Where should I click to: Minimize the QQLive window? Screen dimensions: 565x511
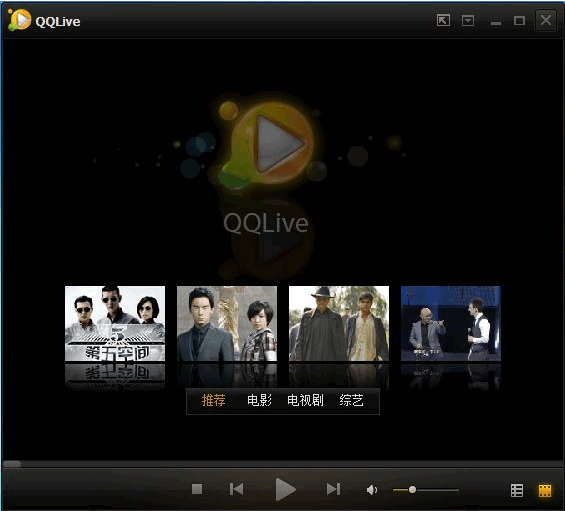[x=496, y=22]
